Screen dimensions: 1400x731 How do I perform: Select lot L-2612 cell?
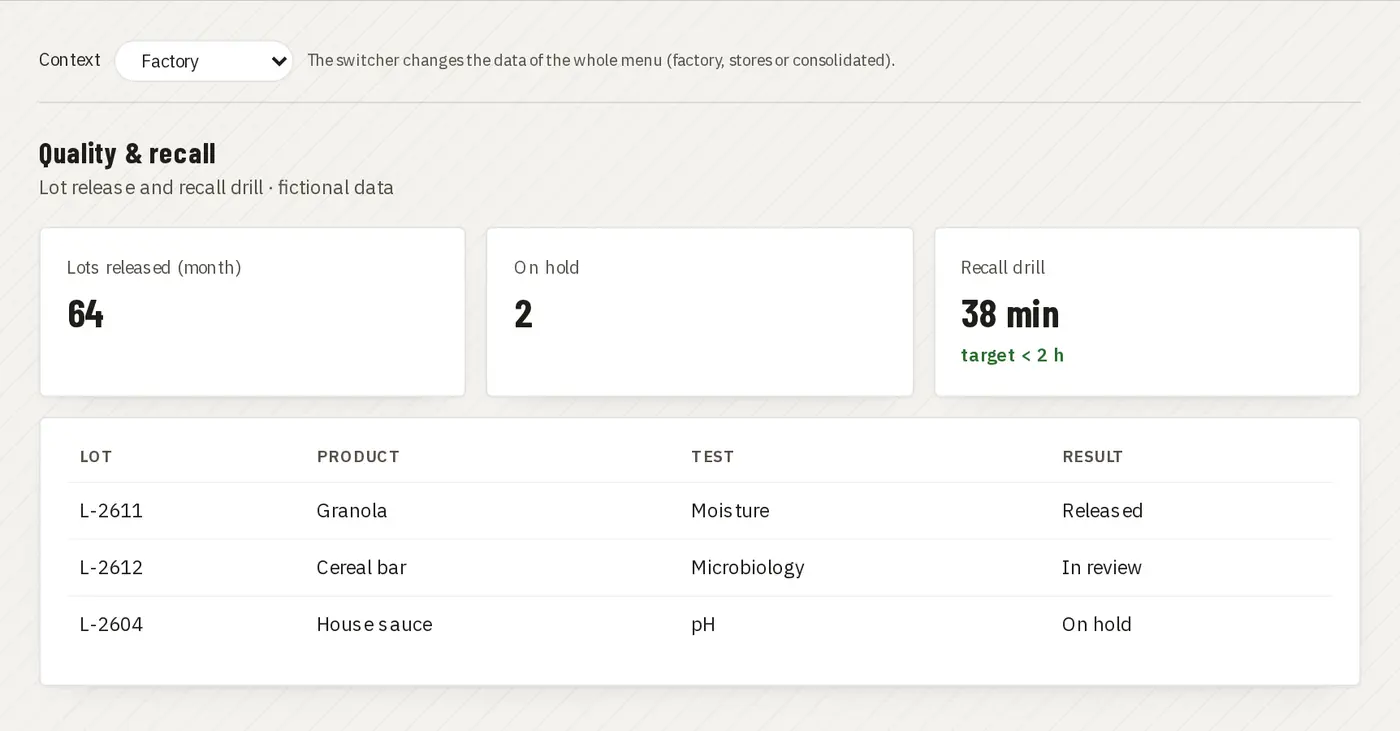click(x=111, y=568)
